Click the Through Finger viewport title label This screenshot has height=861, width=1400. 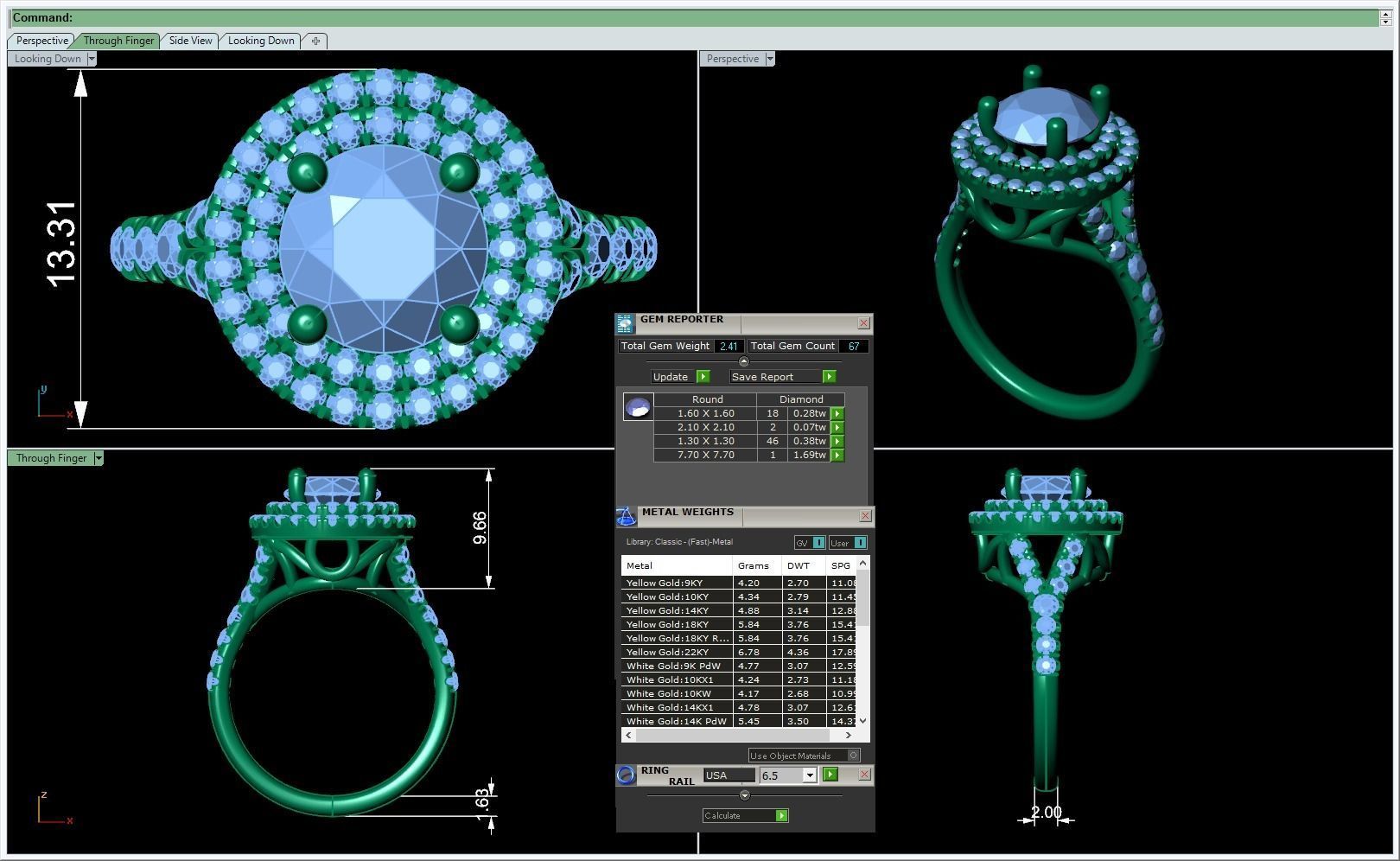51,458
